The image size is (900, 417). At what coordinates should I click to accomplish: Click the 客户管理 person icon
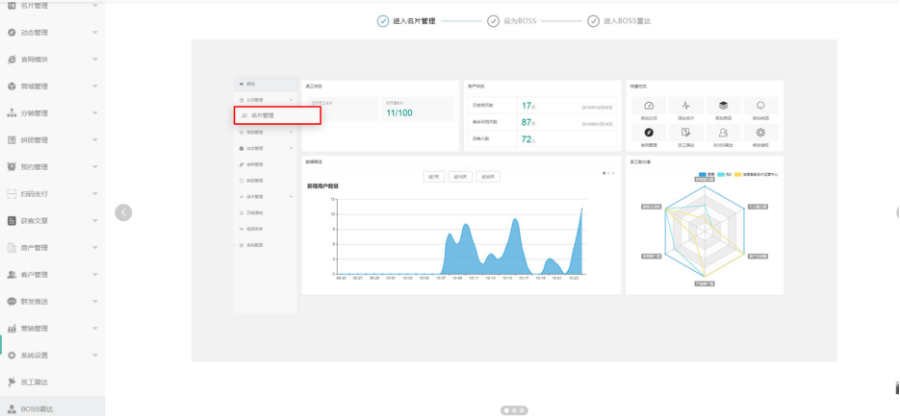[x=12, y=275]
